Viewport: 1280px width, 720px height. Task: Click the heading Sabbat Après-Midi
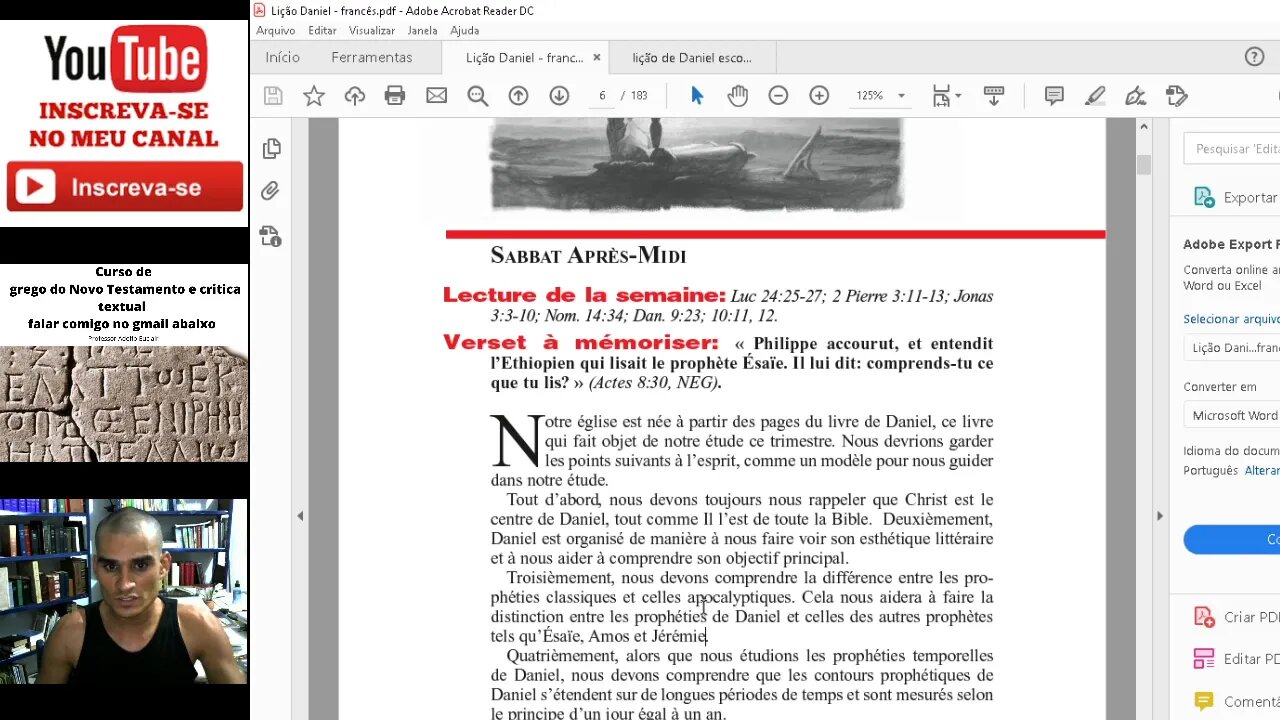click(x=588, y=256)
